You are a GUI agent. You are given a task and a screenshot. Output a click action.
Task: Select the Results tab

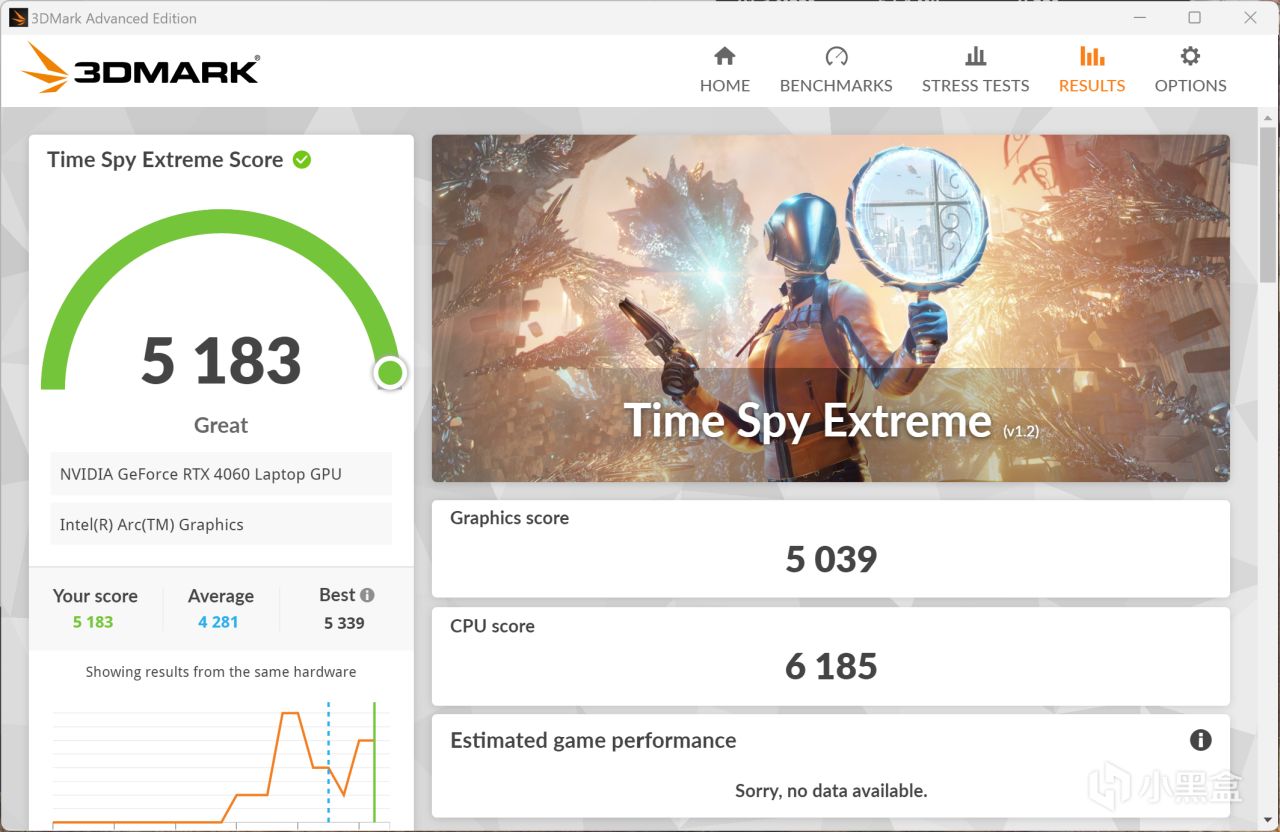click(x=1092, y=70)
